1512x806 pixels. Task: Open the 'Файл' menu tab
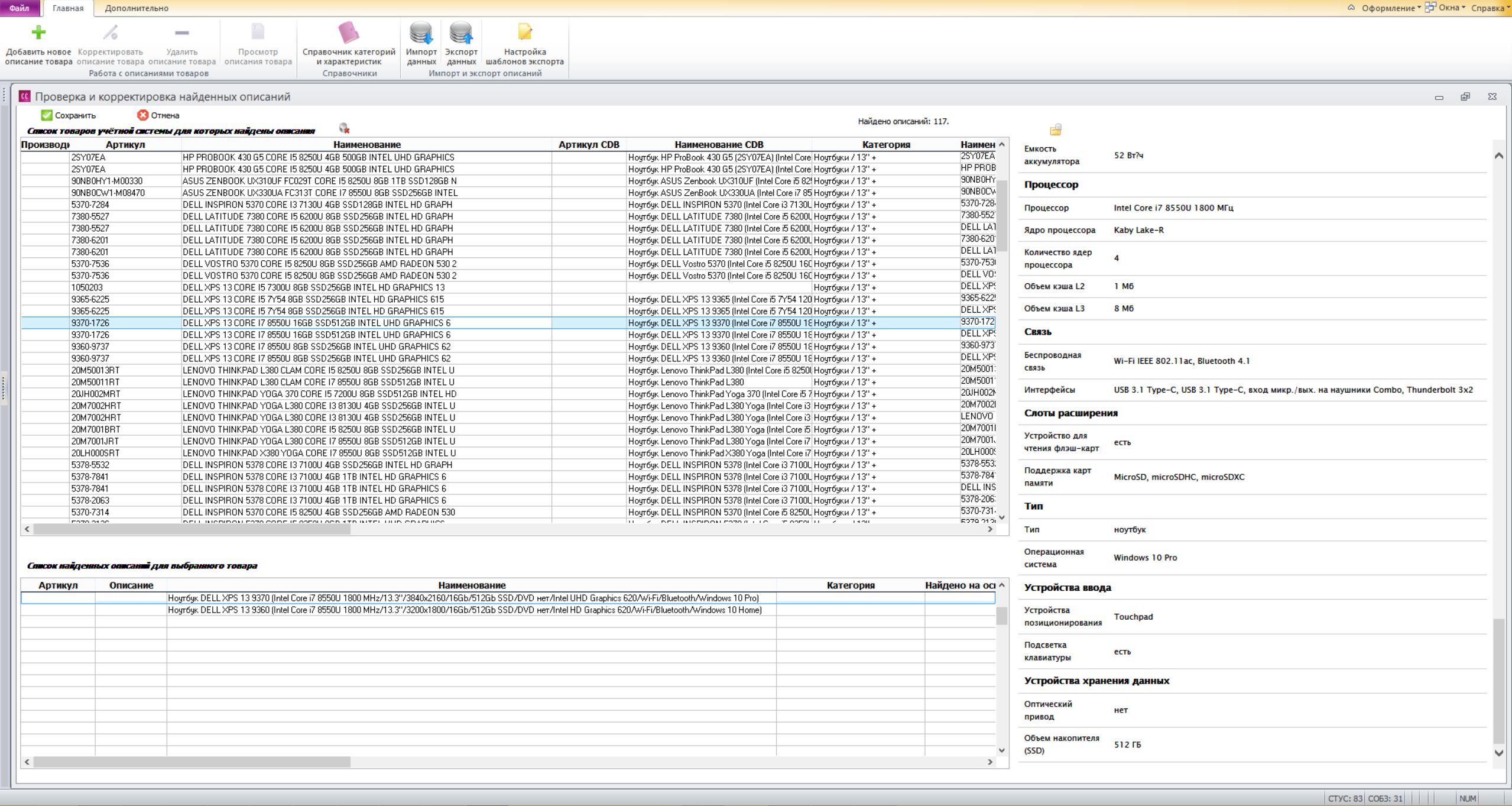click(x=20, y=8)
